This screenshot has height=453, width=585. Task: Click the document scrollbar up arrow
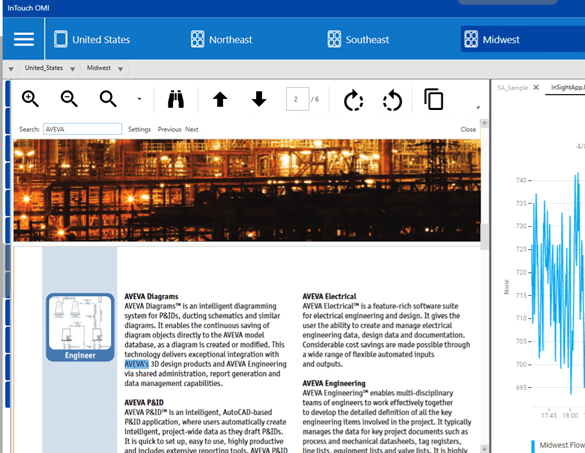484,123
